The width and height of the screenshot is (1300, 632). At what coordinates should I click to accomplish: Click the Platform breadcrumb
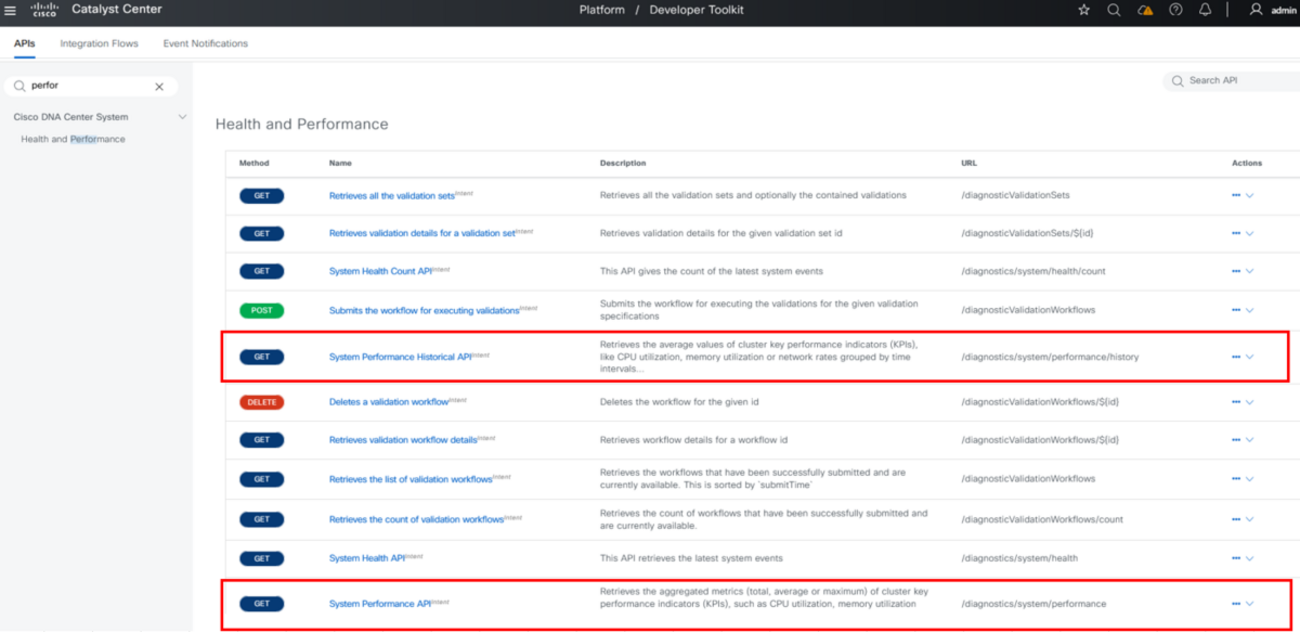point(602,10)
